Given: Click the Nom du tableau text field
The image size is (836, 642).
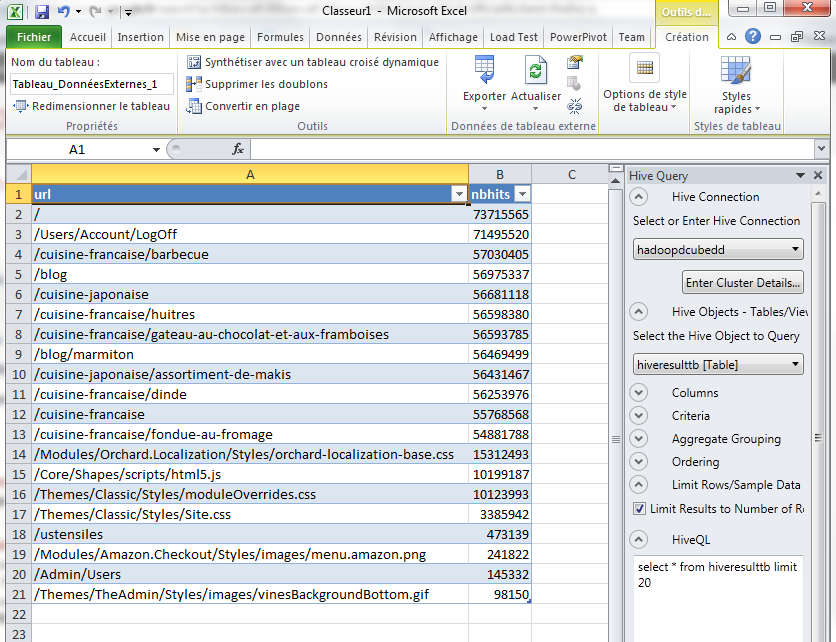Looking at the screenshot, I should 92,84.
